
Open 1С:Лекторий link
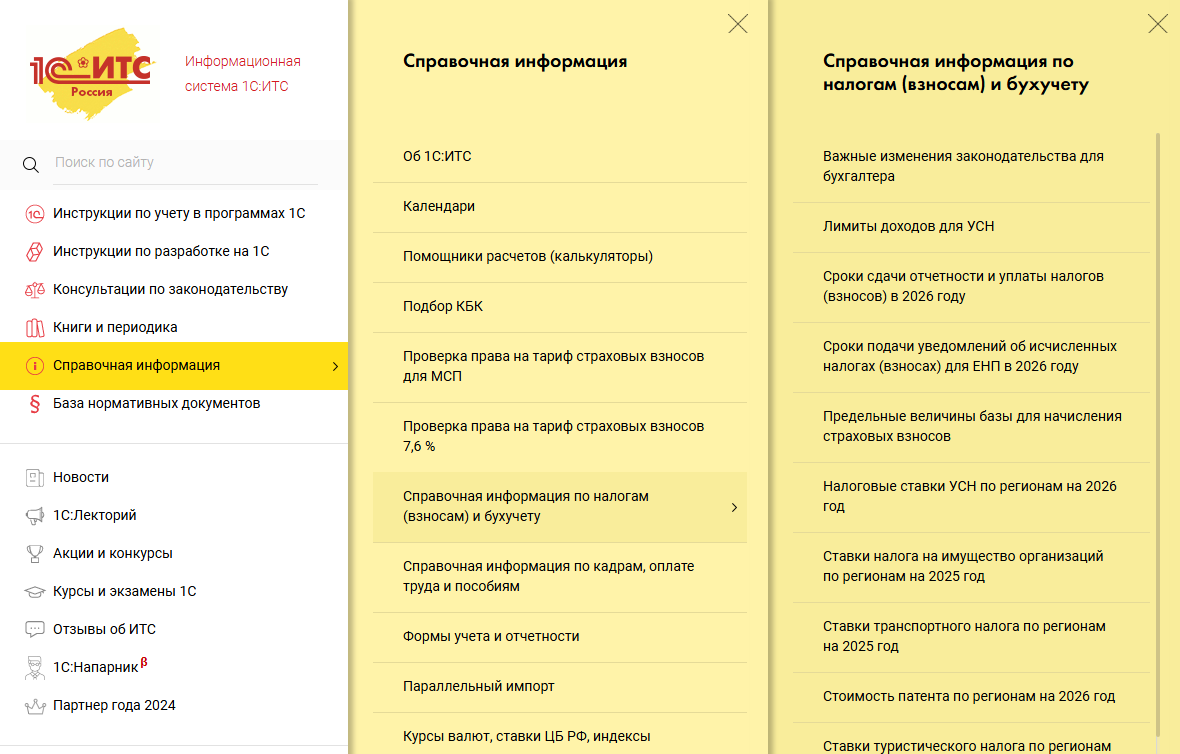click(95, 515)
